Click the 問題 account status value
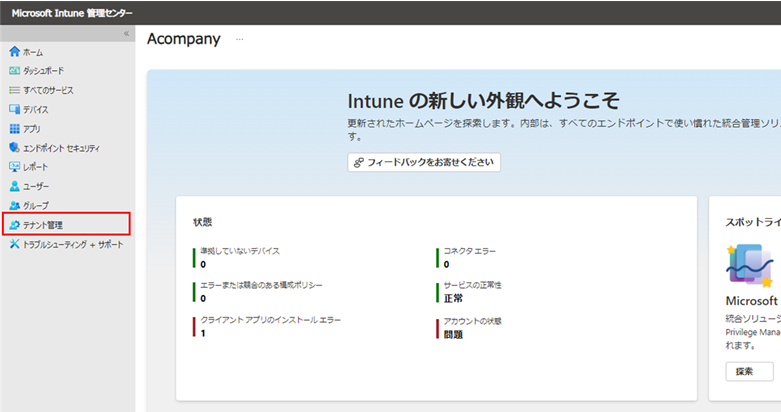This screenshot has height=412, width=781. (453, 334)
